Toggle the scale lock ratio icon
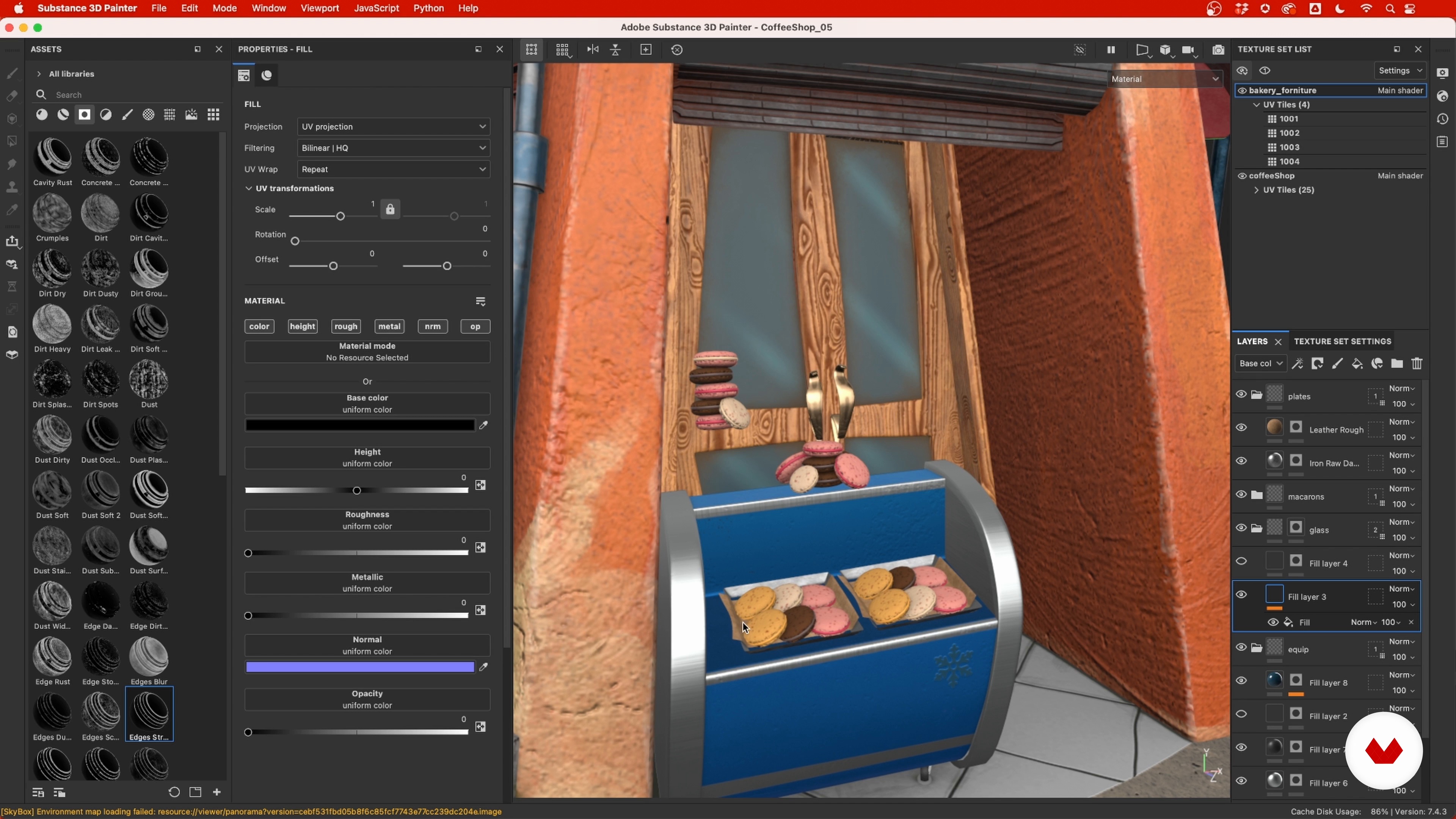Image resolution: width=1456 pixels, height=819 pixels. (x=390, y=209)
